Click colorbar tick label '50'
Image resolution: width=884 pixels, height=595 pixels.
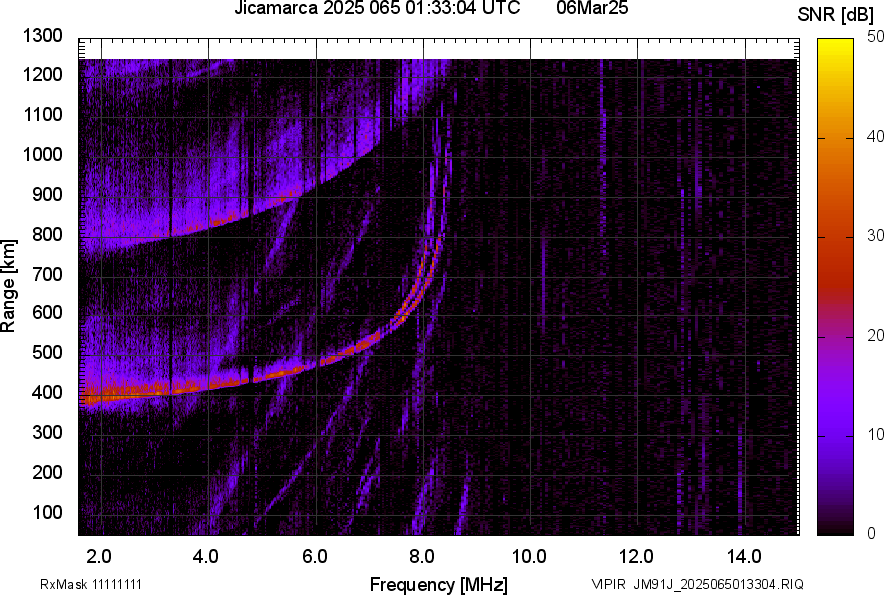tap(876, 37)
